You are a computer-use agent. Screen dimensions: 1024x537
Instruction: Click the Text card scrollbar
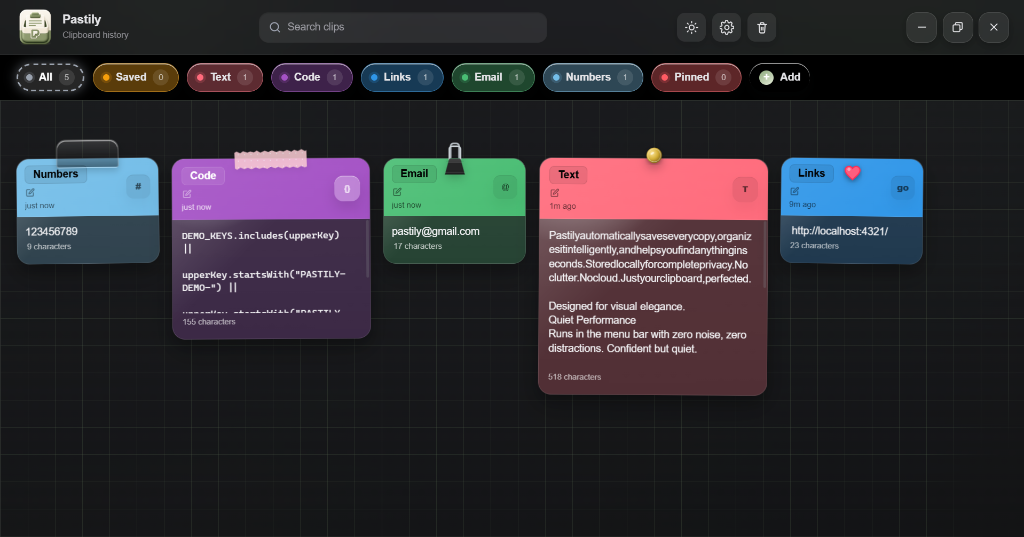point(765,255)
